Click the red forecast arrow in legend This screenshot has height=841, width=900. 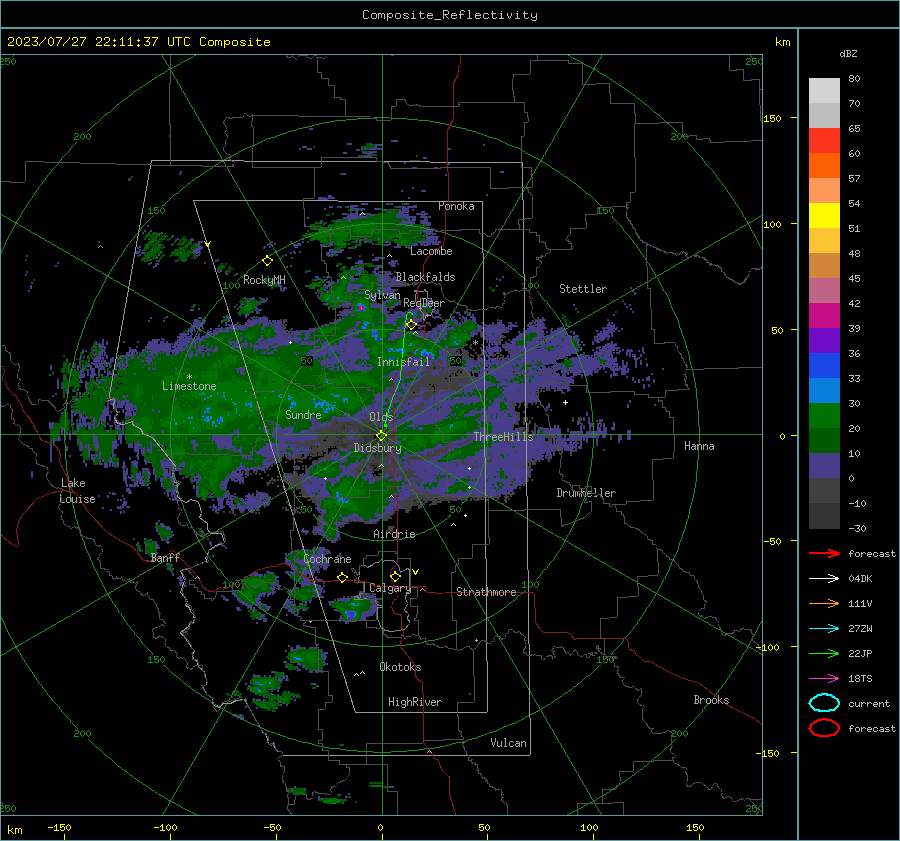pos(824,553)
